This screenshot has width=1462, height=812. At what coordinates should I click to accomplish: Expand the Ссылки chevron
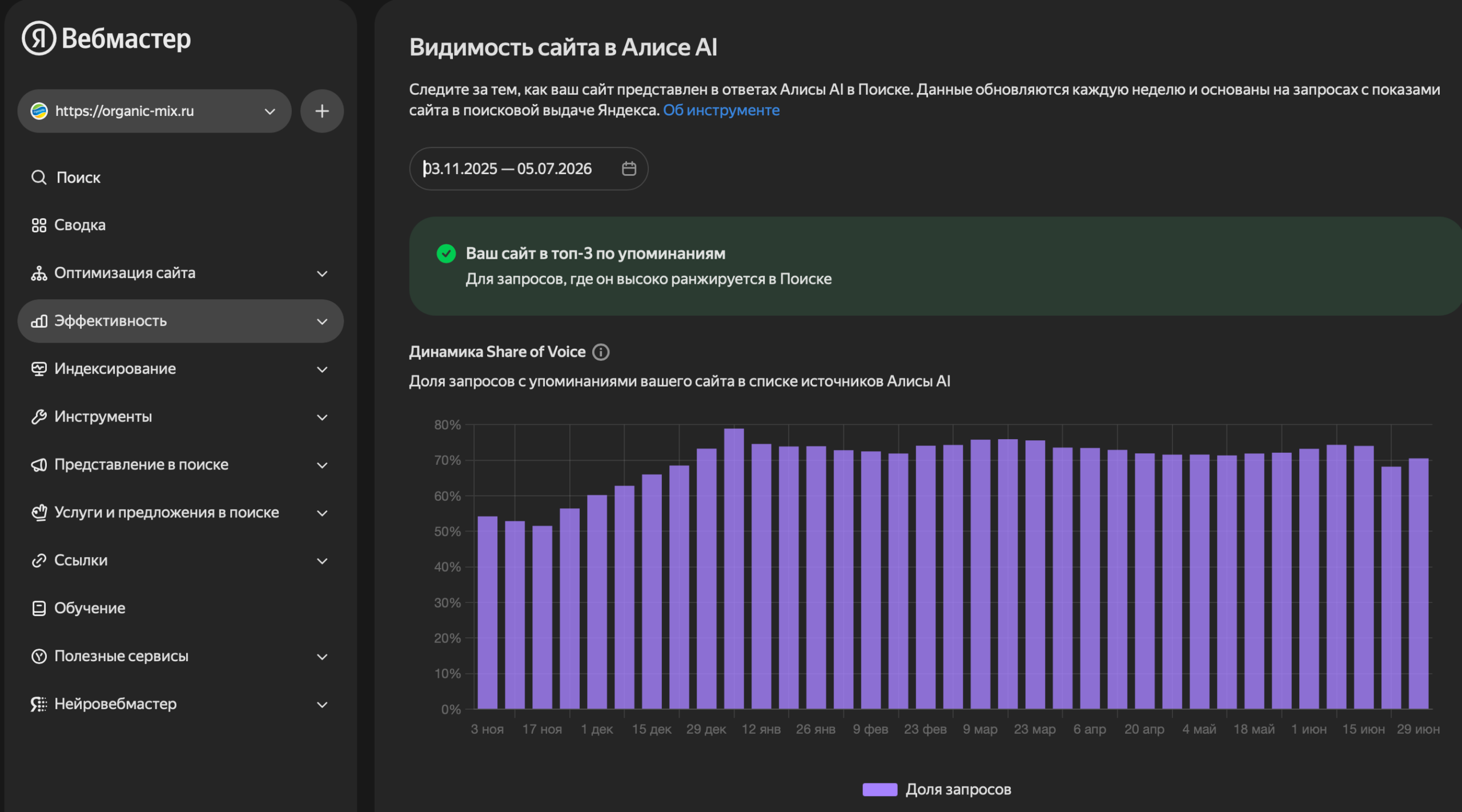[x=322, y=561]
